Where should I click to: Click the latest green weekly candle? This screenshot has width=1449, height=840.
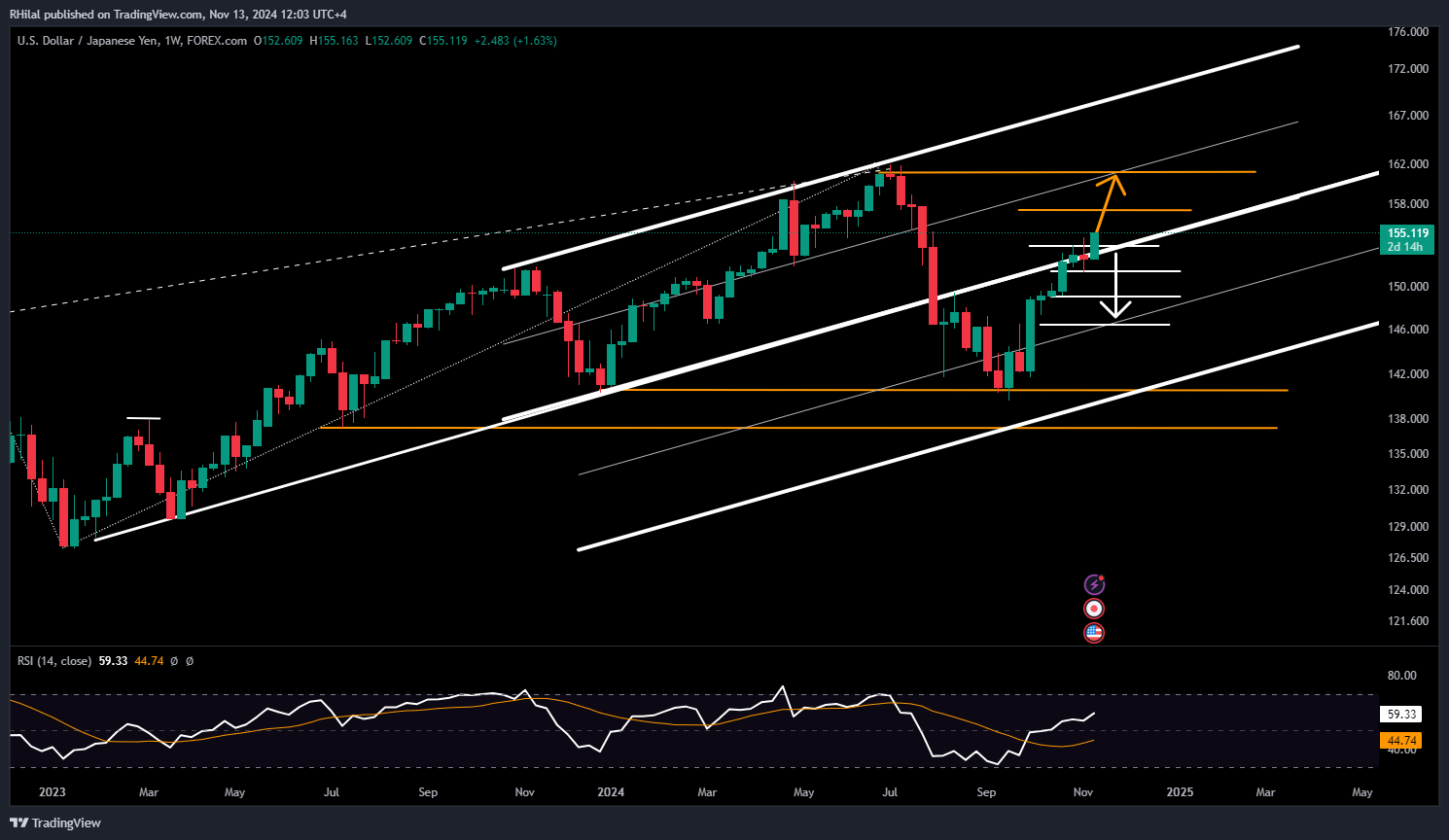1095,245
